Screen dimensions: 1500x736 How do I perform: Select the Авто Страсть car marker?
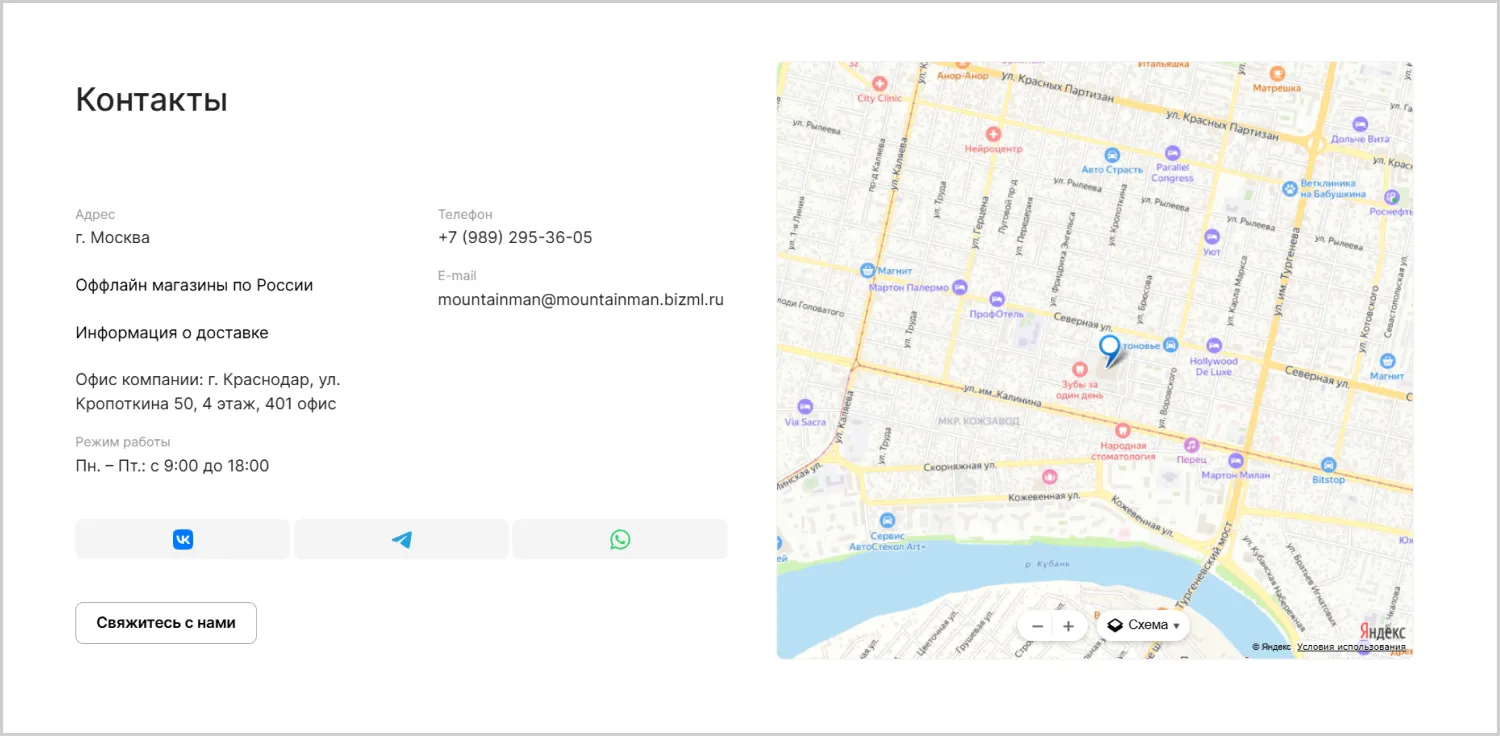click(1112, 155)
